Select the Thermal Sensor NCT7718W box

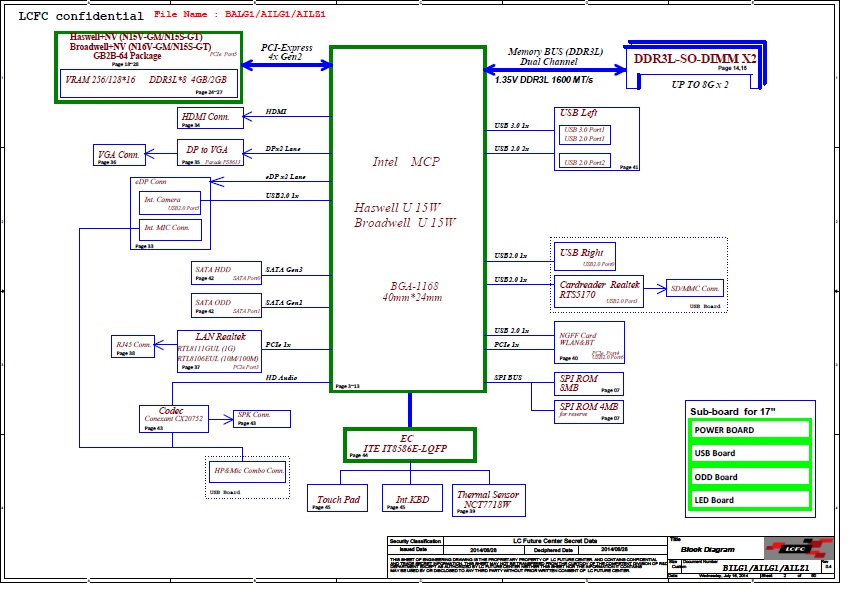[x=488, y=500]
